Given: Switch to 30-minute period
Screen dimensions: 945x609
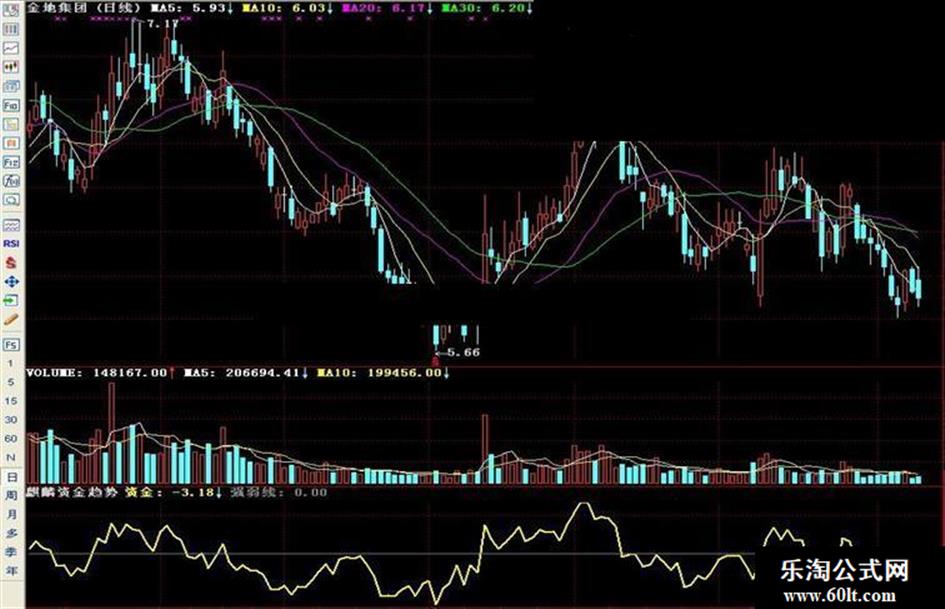Looking at the screenshot, I should coord(10,420).
